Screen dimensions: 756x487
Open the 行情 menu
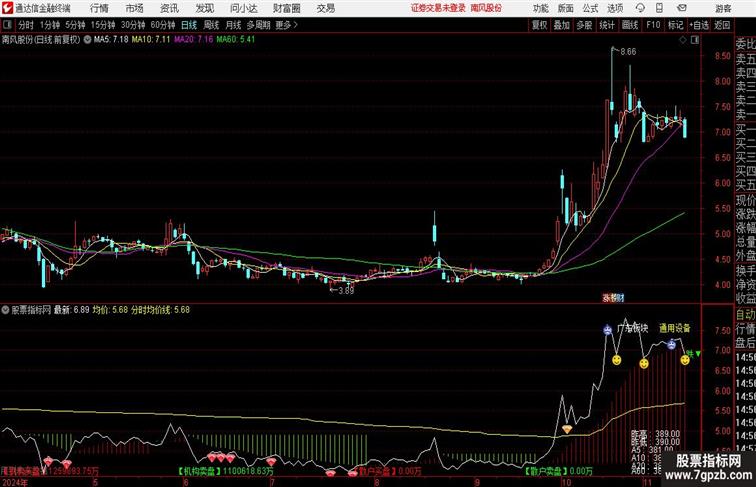point(99,9)
